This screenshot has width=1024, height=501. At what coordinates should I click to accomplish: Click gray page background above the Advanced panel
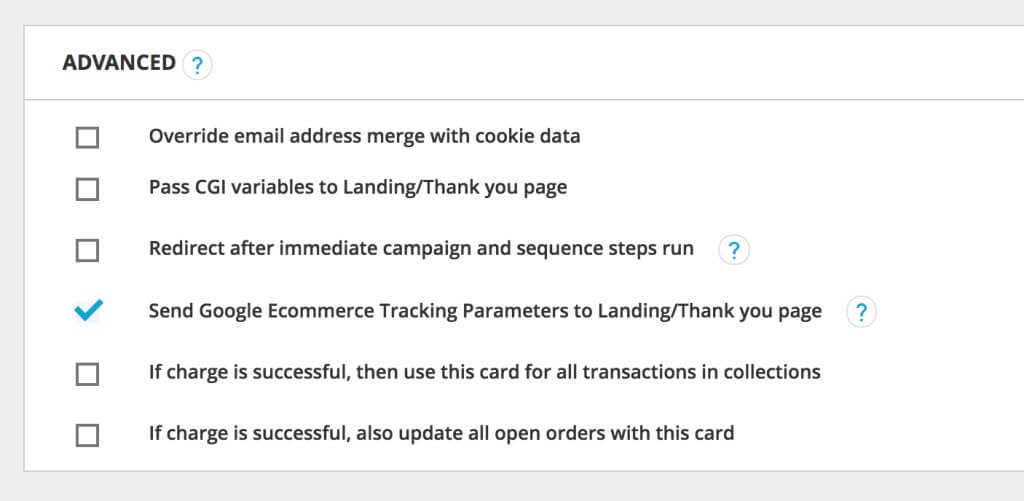coord(500,12)
